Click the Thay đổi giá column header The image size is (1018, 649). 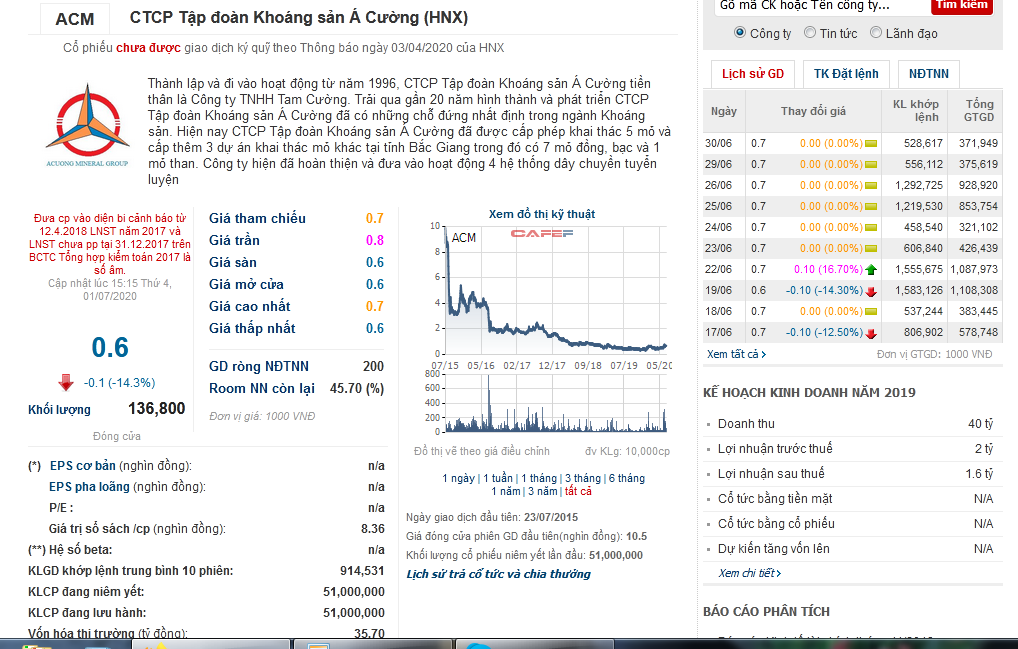pyautogui.click(x=813, y=111)
